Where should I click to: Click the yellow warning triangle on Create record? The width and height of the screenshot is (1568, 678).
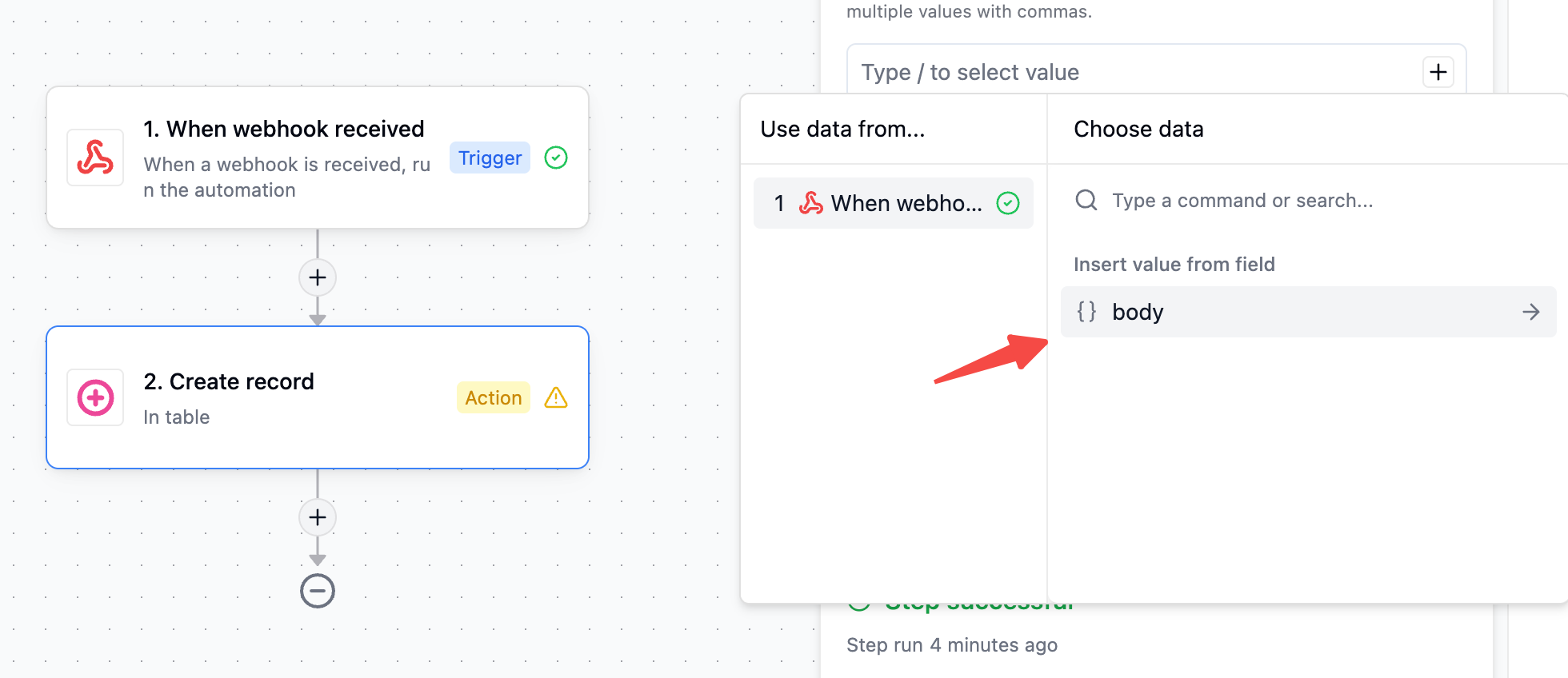pyautogui.click(x=556, y=397)
